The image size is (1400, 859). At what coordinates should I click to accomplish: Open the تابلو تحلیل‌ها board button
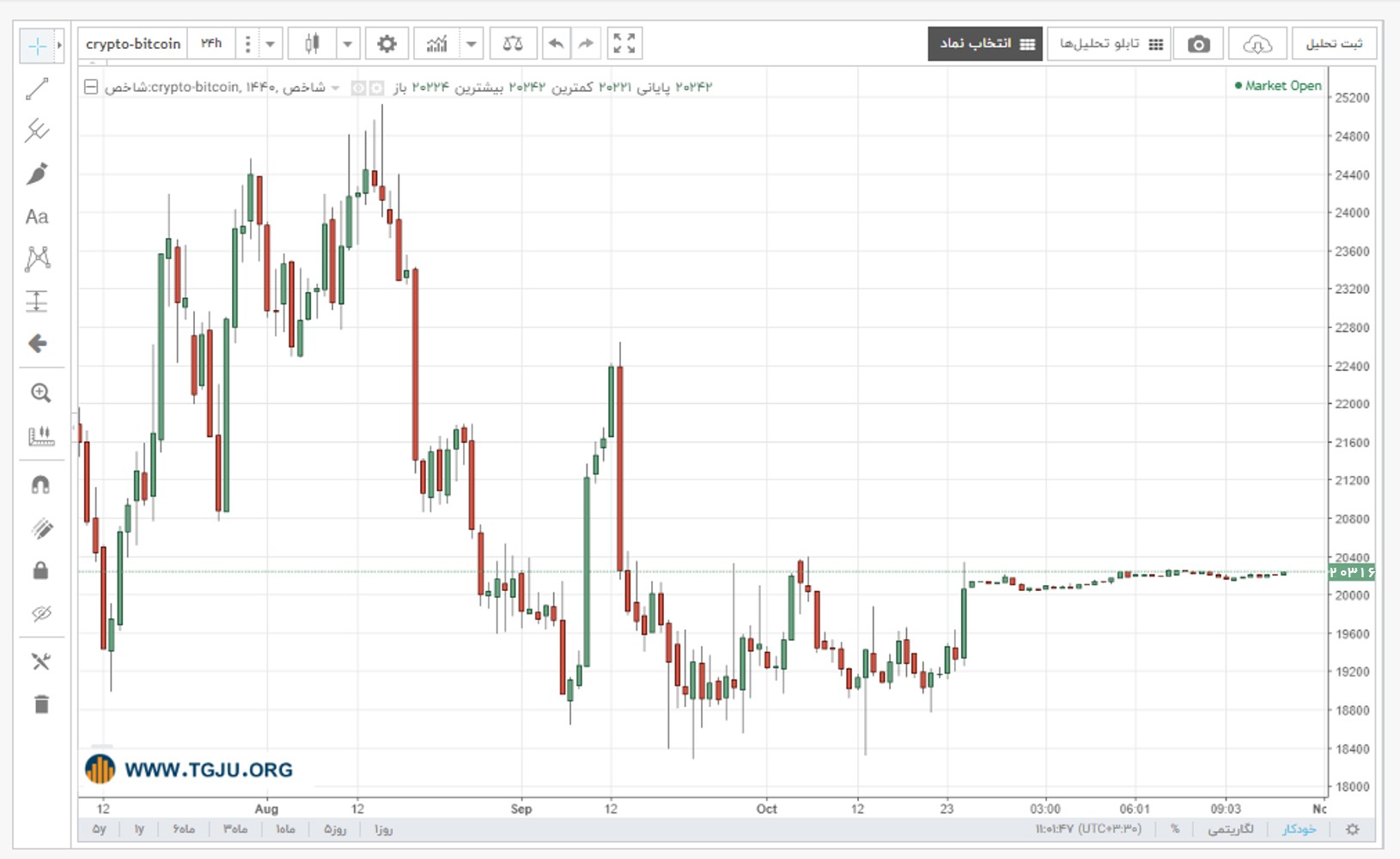(x=1110, y=44)
